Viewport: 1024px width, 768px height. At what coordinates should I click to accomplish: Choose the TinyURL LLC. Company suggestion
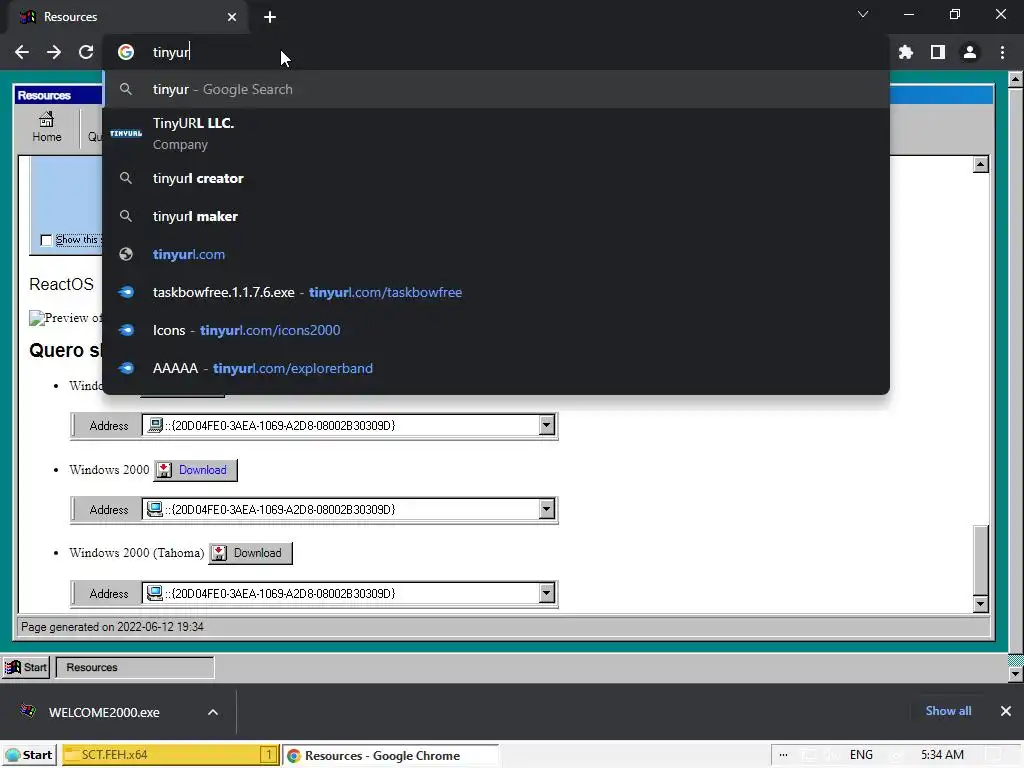tap(496, 133)
